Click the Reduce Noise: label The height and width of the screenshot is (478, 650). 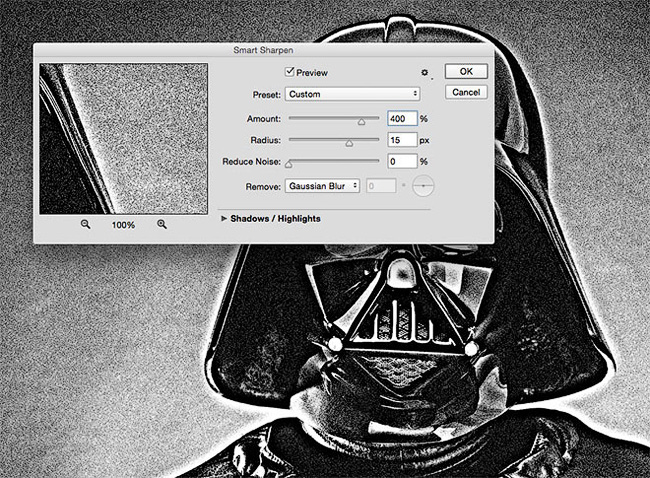point(252,162)
